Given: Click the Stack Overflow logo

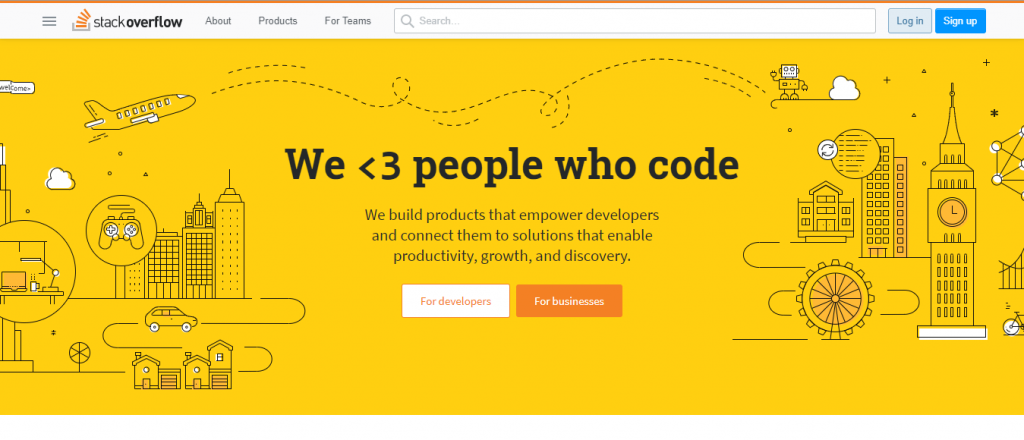Looking at the screenshot, I should tap(127, 20).
